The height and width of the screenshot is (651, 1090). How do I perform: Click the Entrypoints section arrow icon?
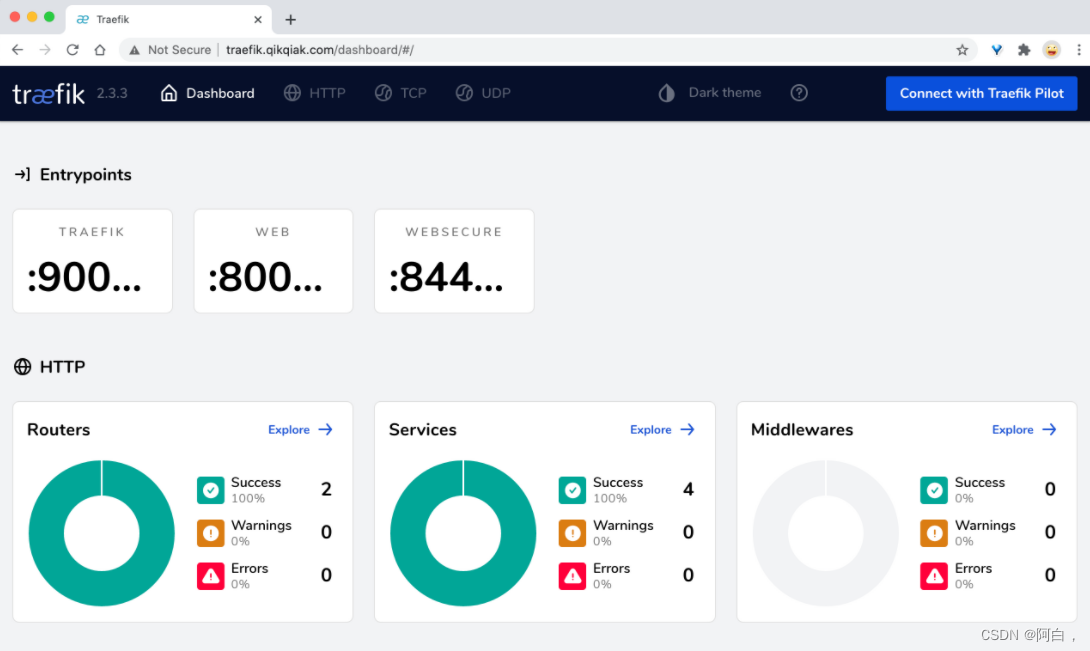click(22, 175)
